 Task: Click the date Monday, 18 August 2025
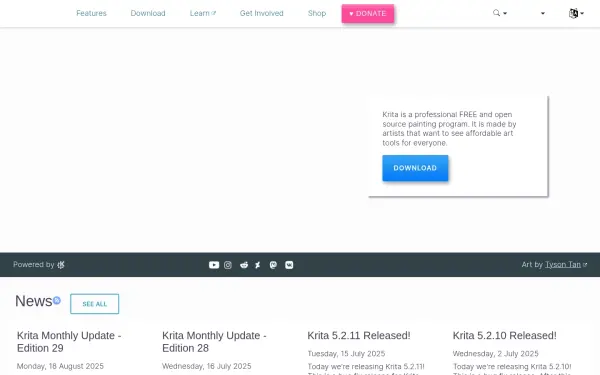coord(60,366)
